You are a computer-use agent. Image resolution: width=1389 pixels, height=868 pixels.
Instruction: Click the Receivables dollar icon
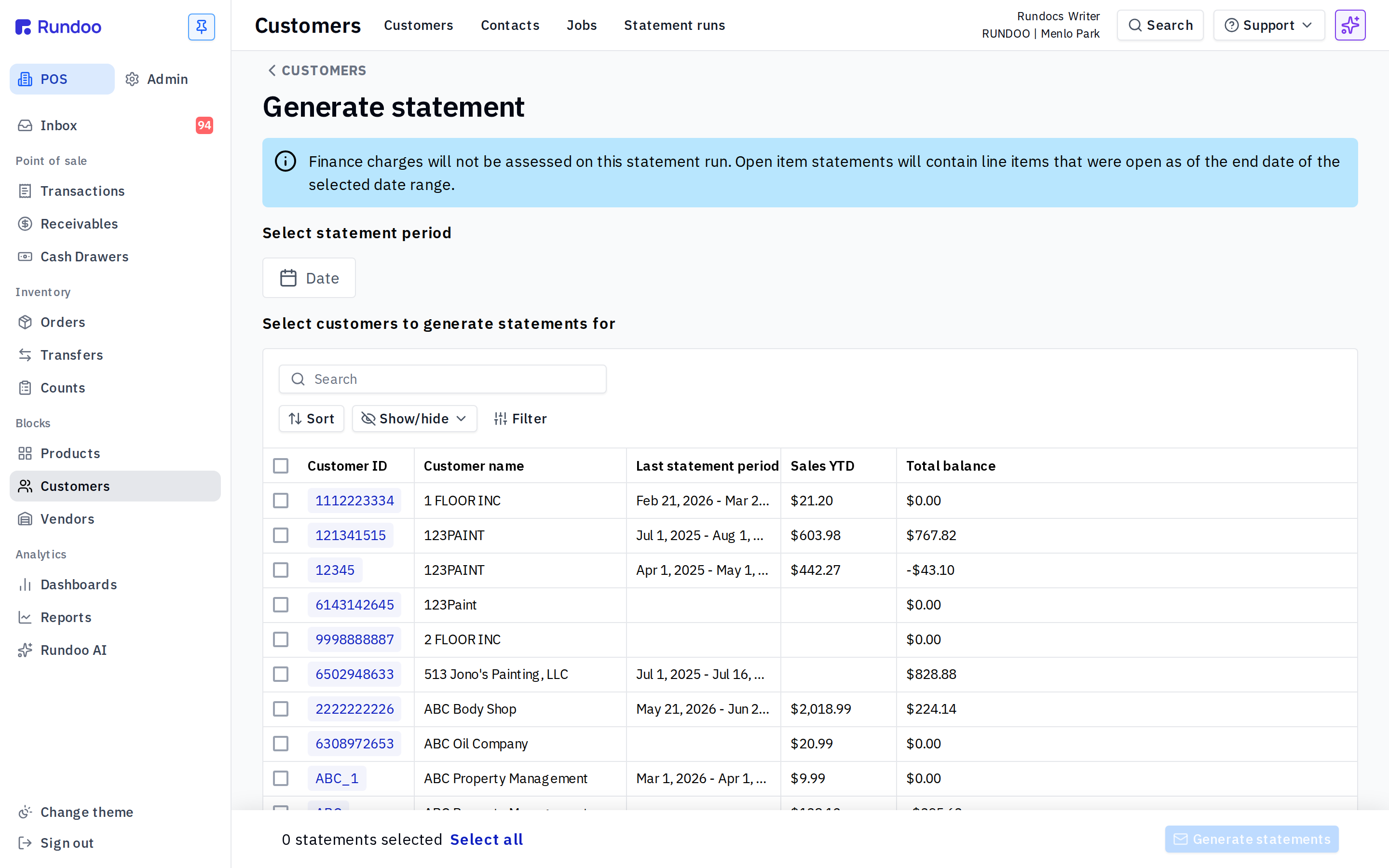[25, 224]
